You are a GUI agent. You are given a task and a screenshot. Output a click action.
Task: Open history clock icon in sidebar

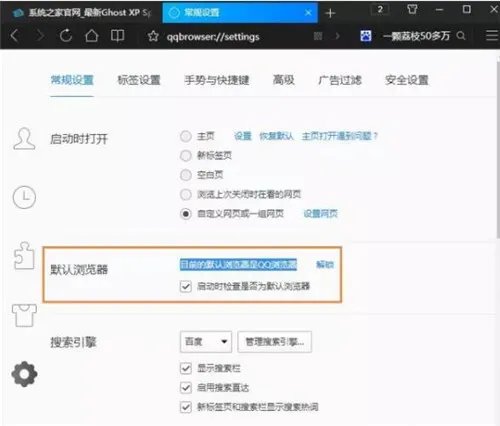tap(24, 197)
